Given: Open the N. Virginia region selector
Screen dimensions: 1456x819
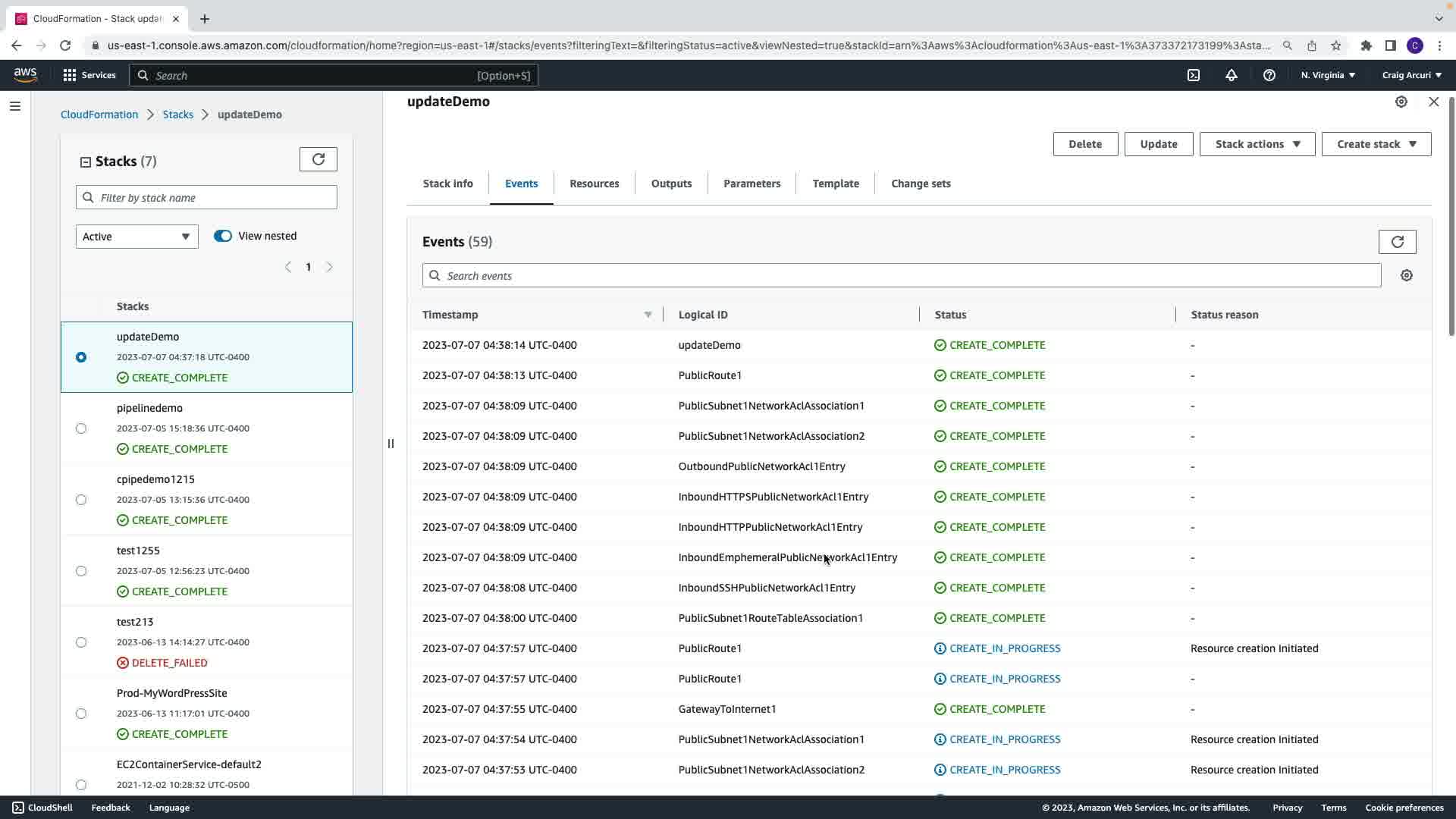Looking at the screenshot, I should click(x=1327, y=75).
